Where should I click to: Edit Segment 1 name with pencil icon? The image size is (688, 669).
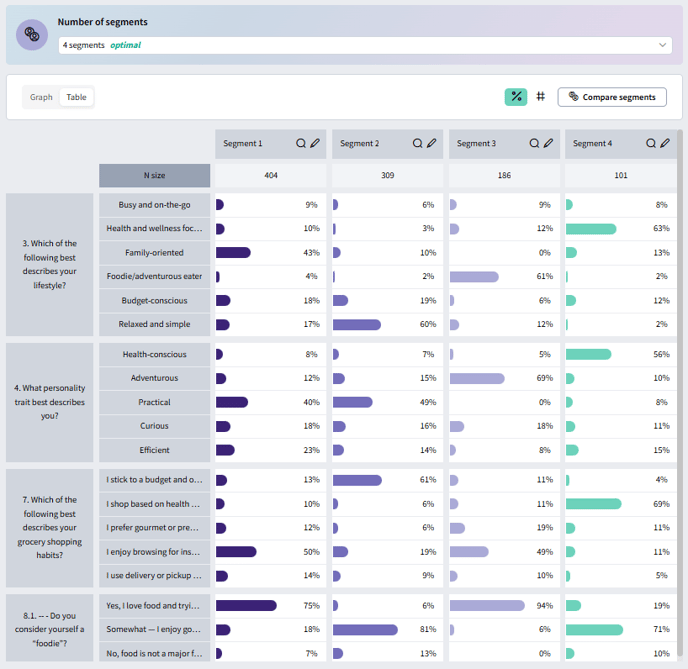pyautogui.click(x=315, y=144)
